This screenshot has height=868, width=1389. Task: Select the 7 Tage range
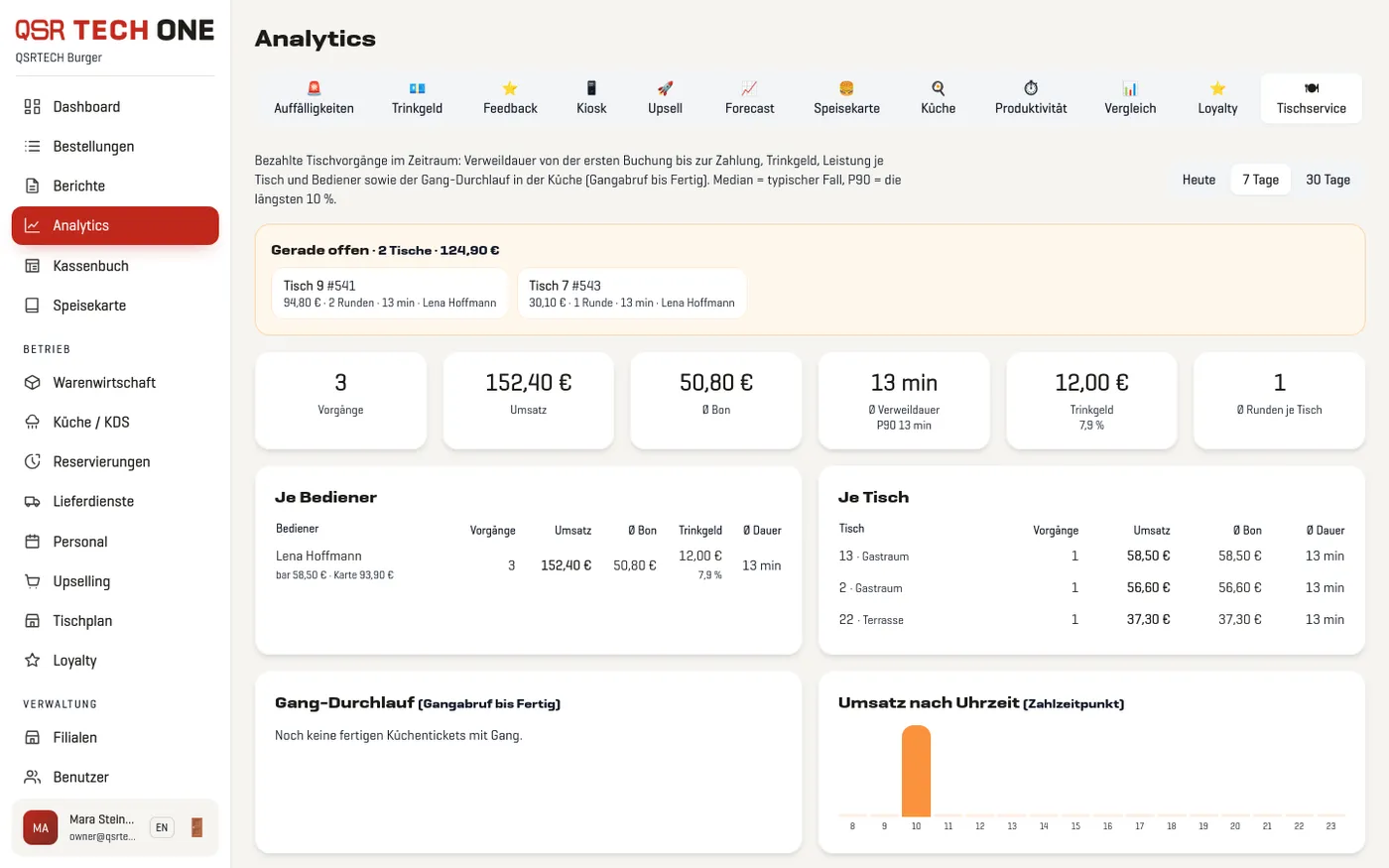tap(1260, 180)
